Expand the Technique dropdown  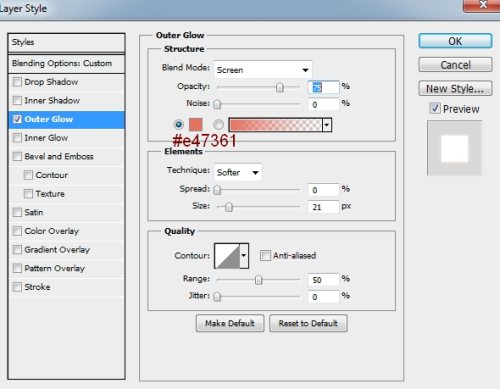point(238,172)
